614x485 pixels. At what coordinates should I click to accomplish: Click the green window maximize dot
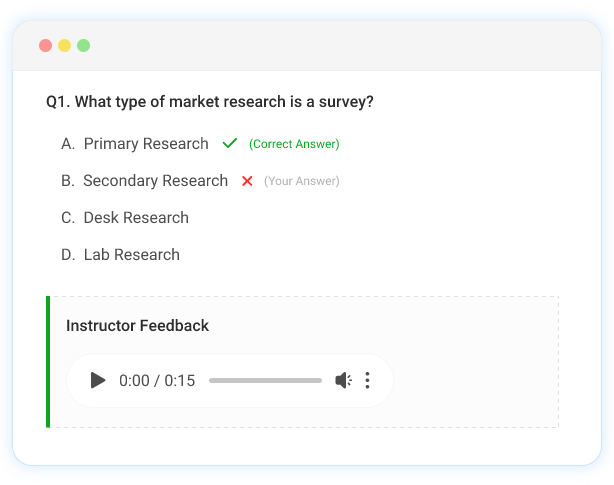click(83, 46)
